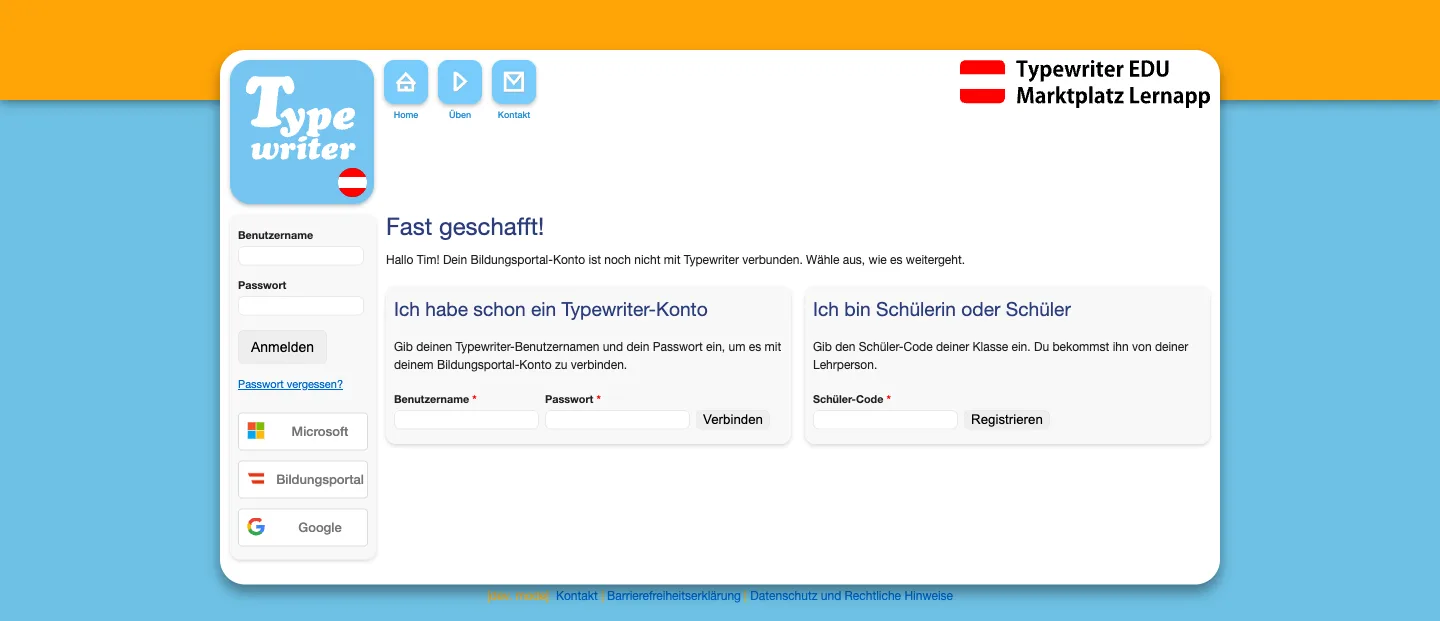Focus the Schüler-Code input field
The width and height of the screenshot is (1440, 621).
pyautogui.click(x=885, y=420)
